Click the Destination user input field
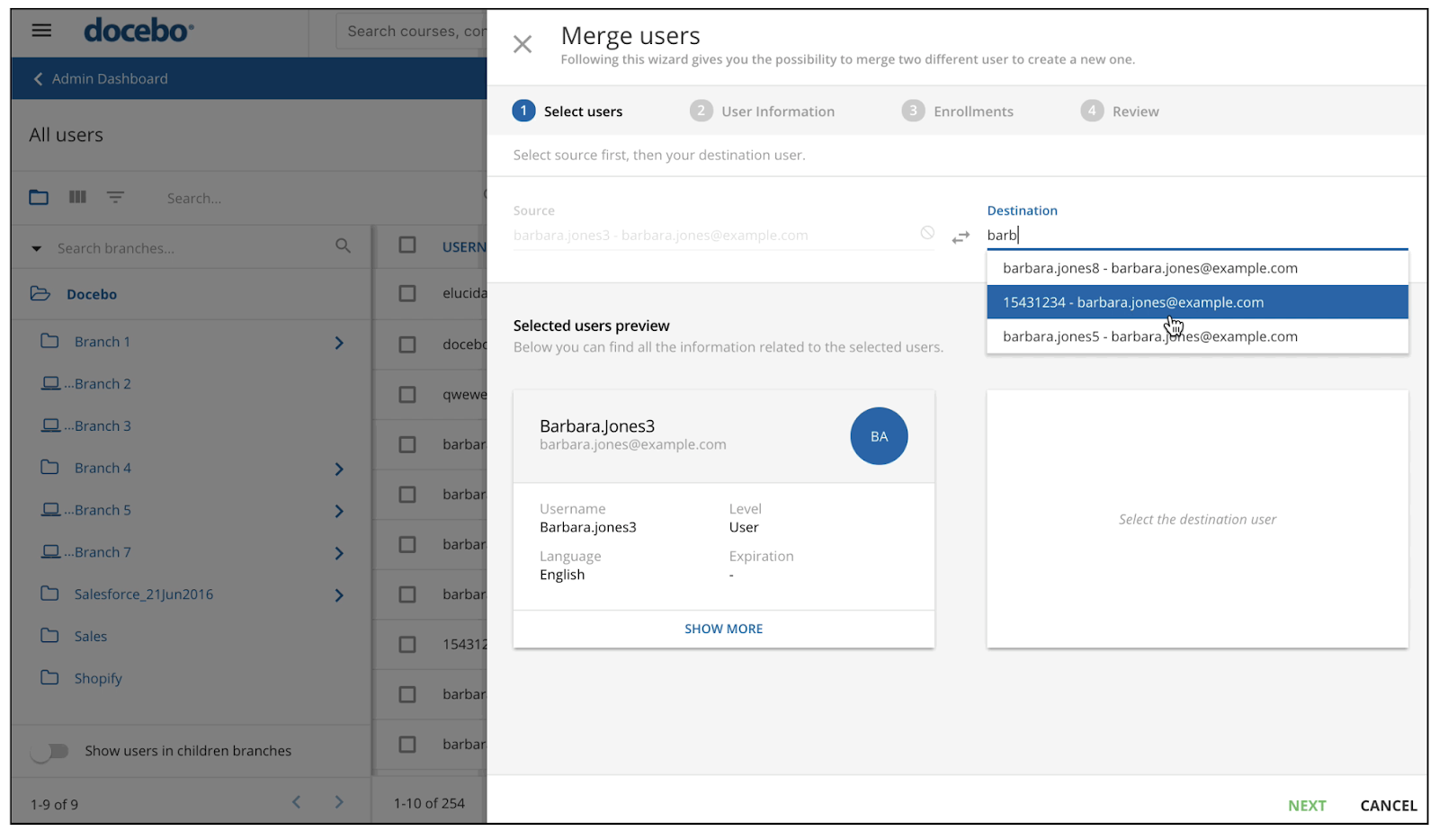 pyautogui.click(x=1196, y=236)
